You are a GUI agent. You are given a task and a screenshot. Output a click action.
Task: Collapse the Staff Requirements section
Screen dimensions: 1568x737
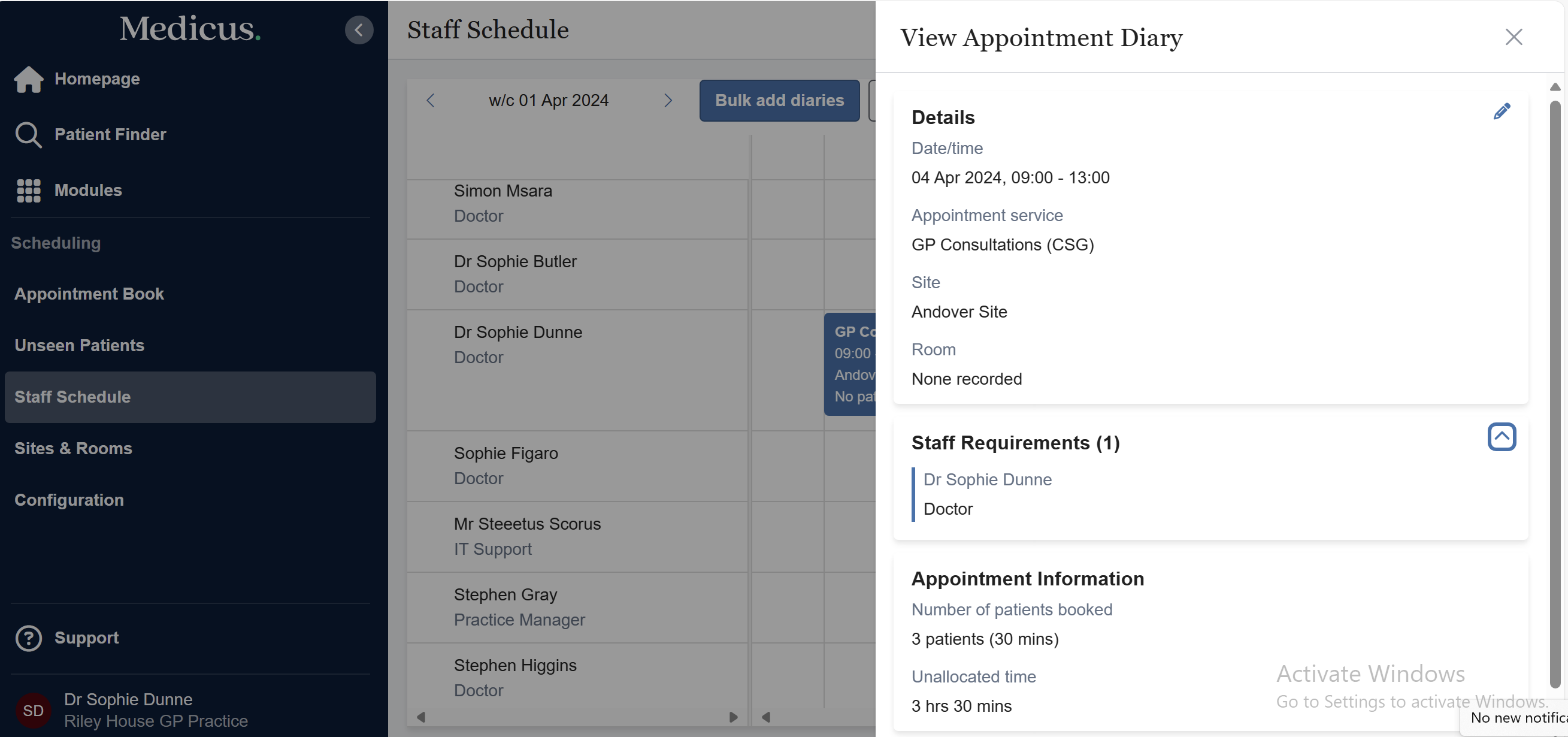tap(1501, 437)
